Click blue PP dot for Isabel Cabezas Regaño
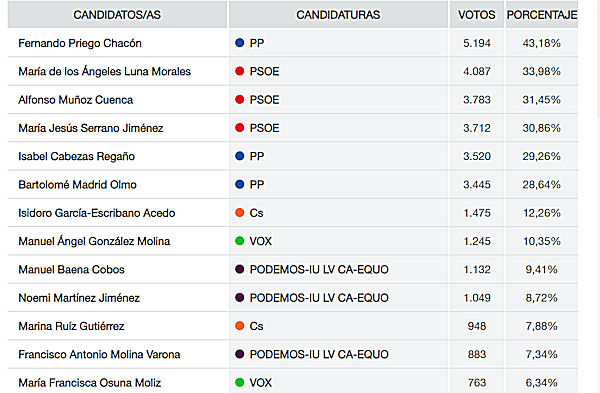 [240, 156]
